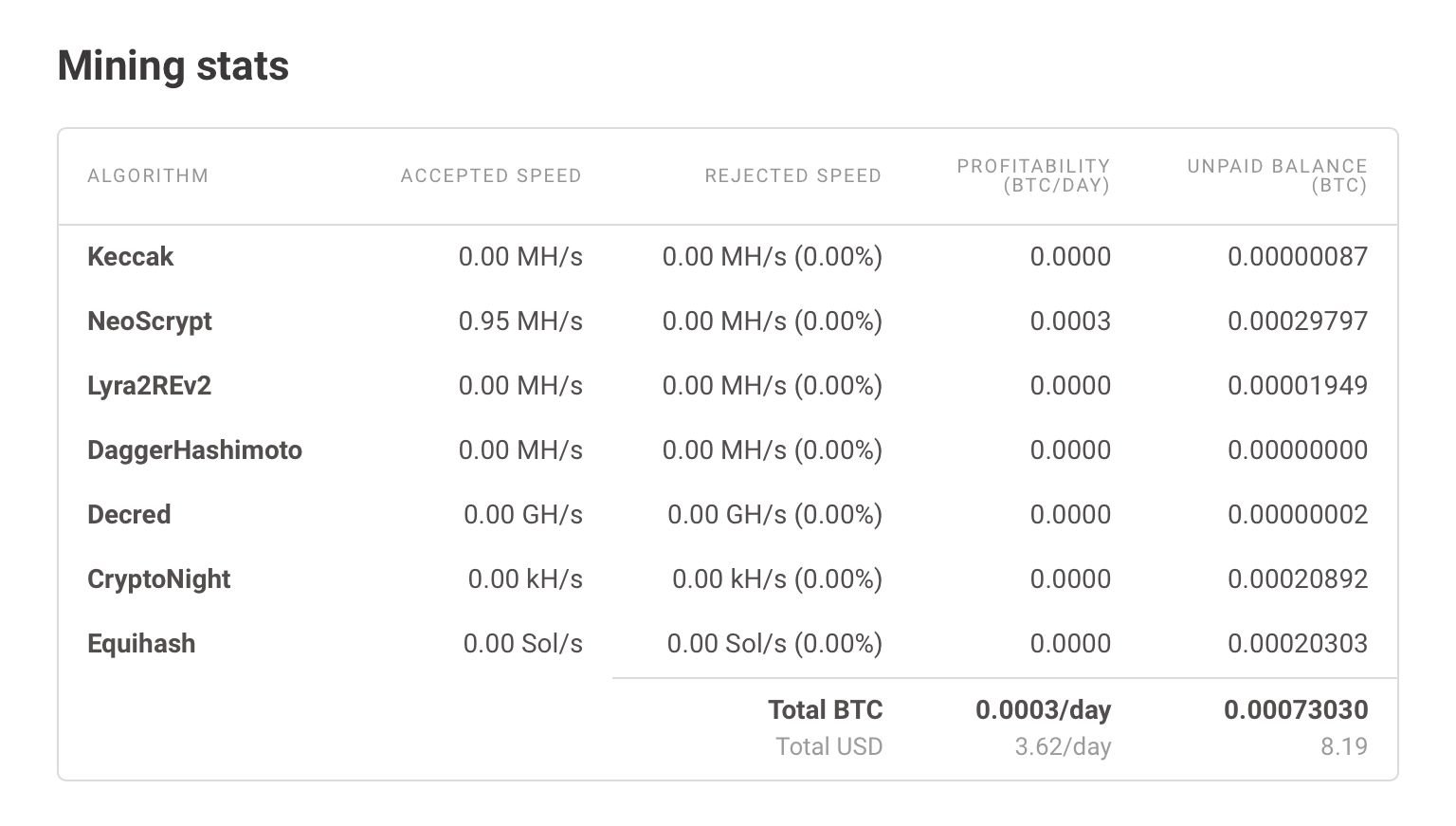Click the Mining stats heading
This screenshot has width=1456, height=826.
click(x=173, y=66)
